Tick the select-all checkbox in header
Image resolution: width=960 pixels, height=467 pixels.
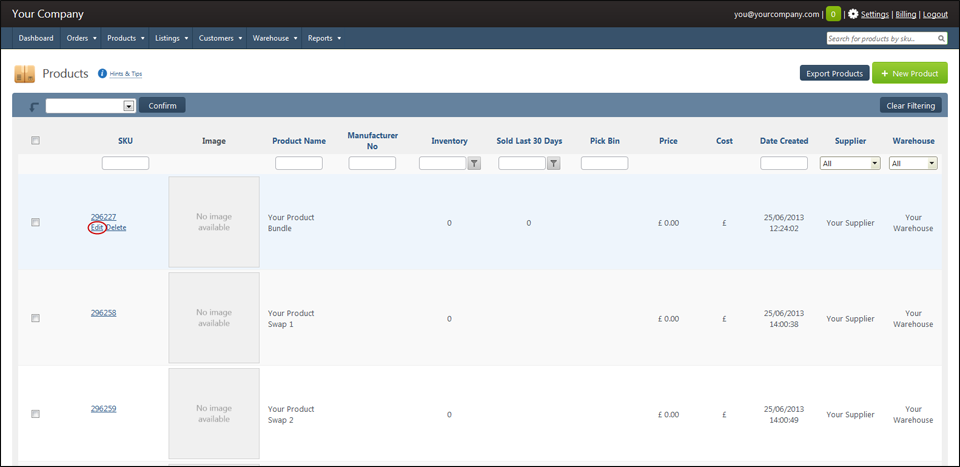click(x=36, y=141)
